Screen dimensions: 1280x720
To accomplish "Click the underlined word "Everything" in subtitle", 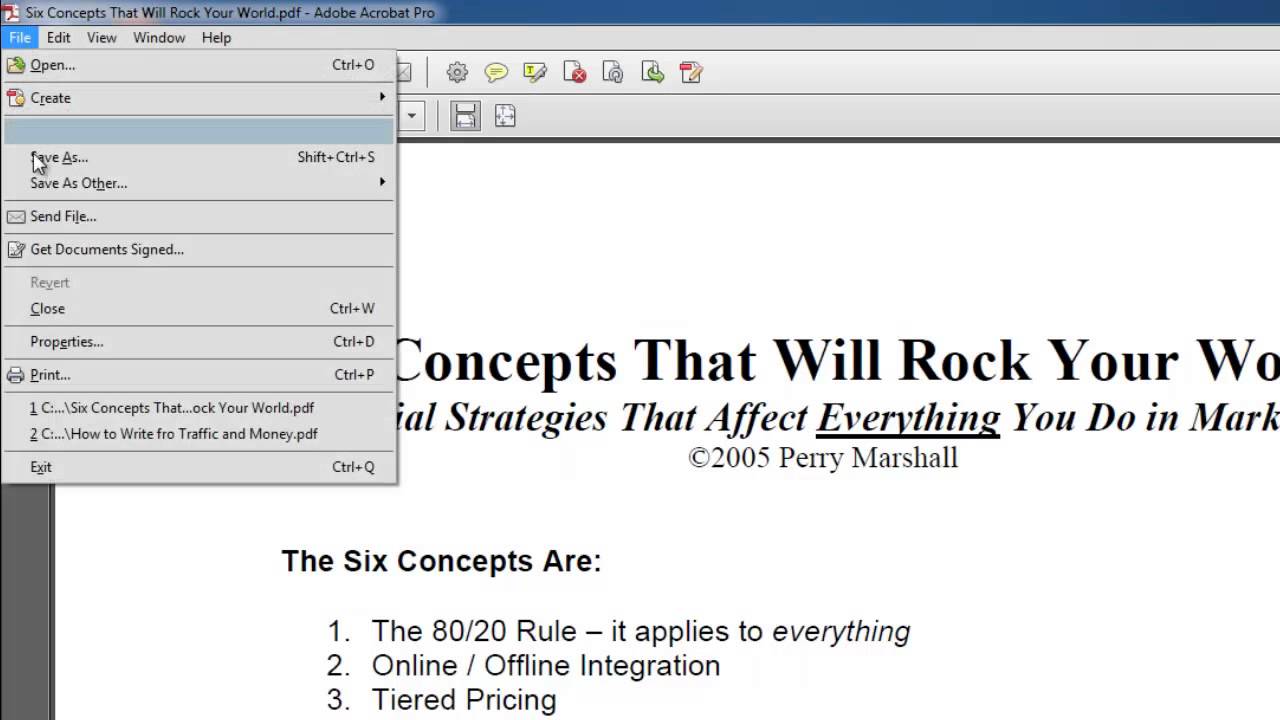I will [908, 417].
